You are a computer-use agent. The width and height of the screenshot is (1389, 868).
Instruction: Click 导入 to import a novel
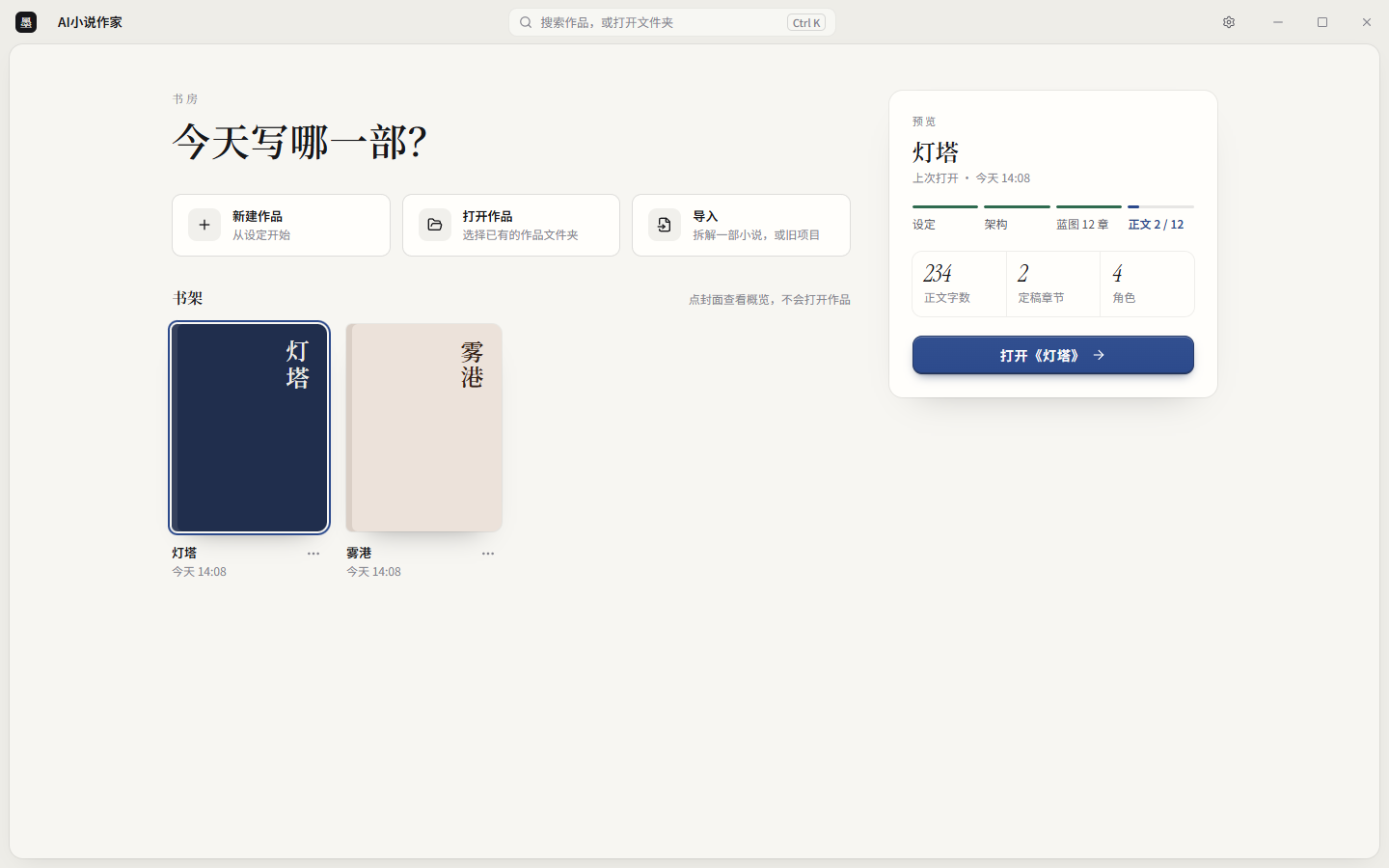click(741, 225)
